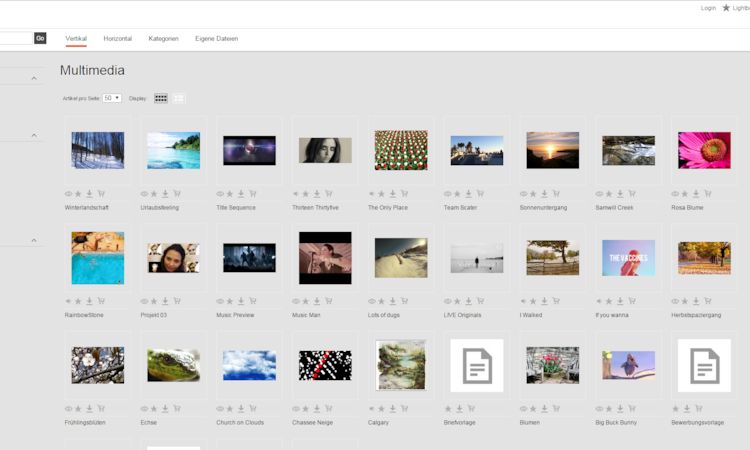750x450 pixels.
Task: Open the Frühlingsblüten title link
Action: point(85,423)
